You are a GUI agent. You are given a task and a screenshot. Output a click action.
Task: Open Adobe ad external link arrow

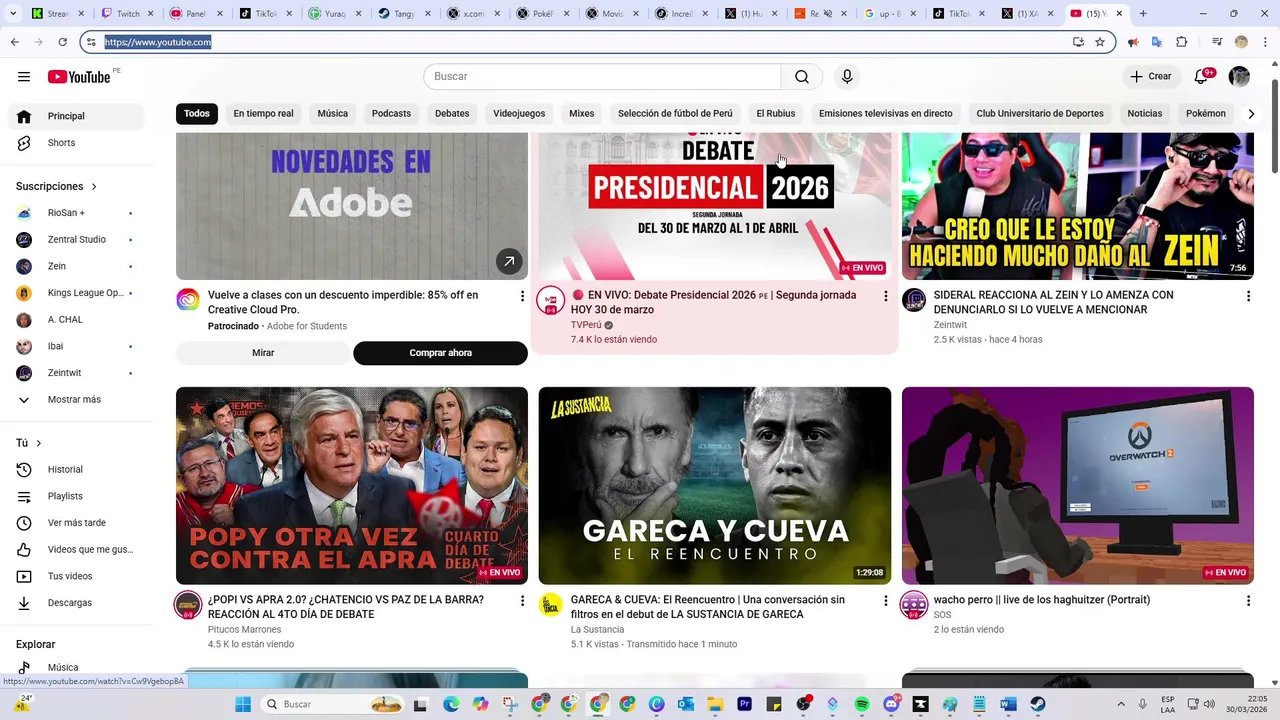coord(509,261)
